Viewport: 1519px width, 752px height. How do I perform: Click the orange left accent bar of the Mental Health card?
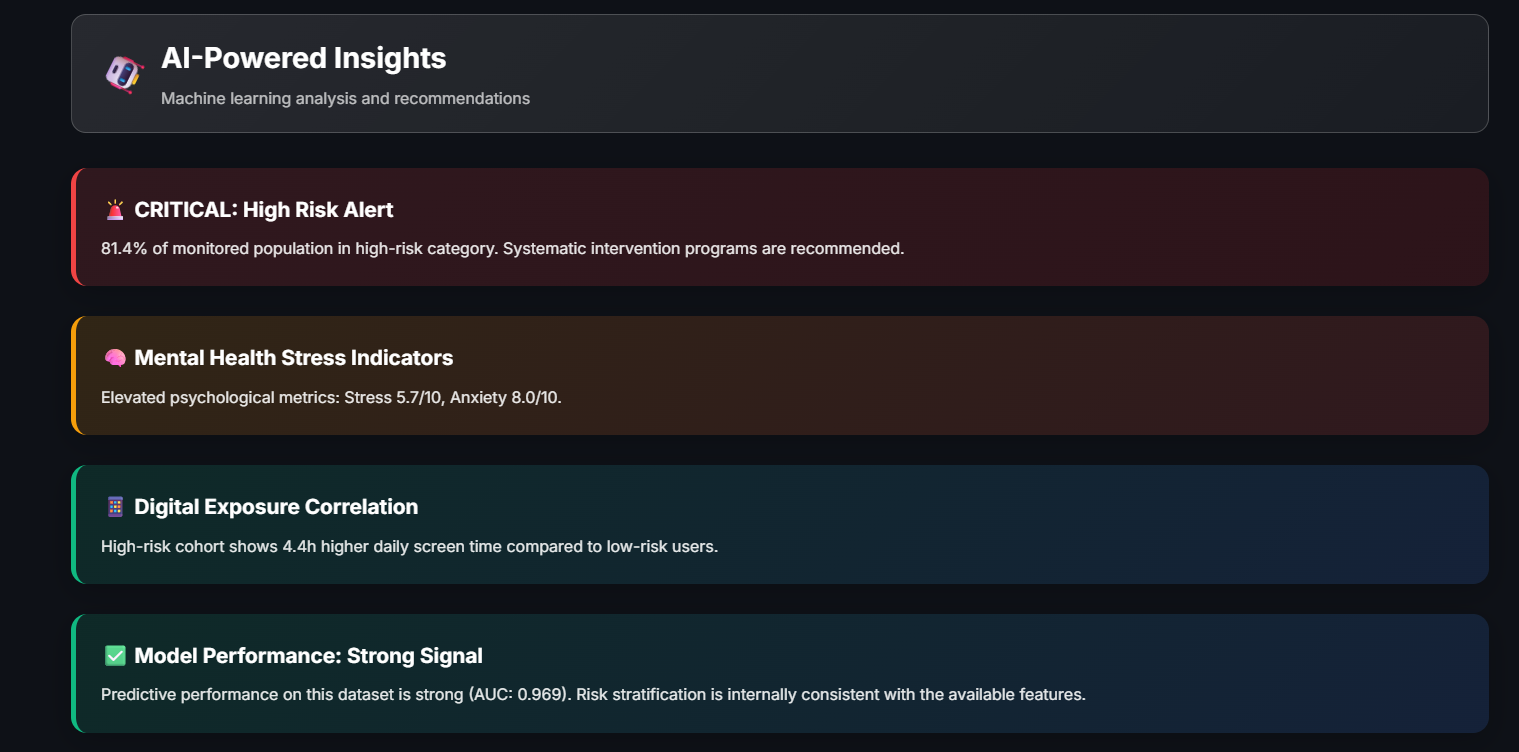click(74, 375)
